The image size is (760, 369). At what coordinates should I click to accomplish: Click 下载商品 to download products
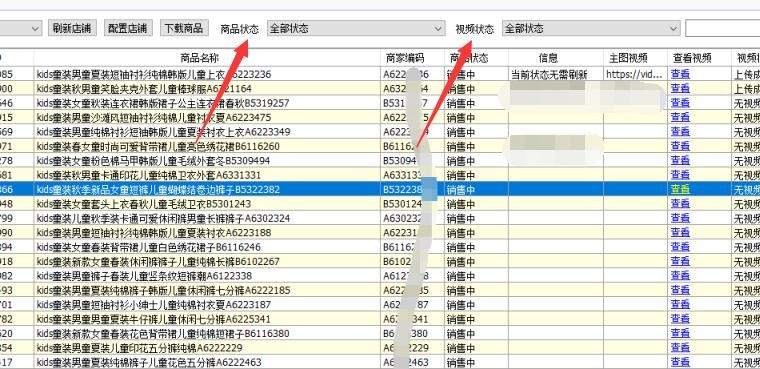coord(184,28)
